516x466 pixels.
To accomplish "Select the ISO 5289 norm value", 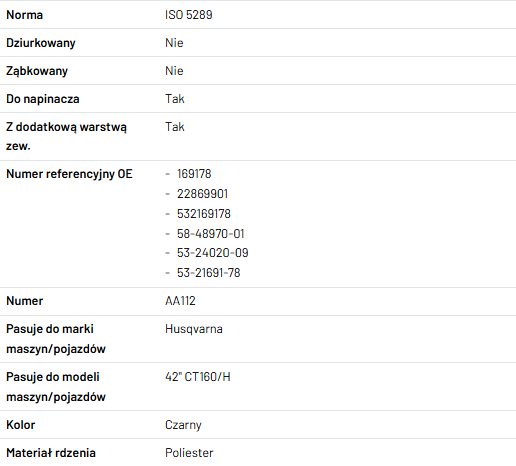I will coord(189,15).
